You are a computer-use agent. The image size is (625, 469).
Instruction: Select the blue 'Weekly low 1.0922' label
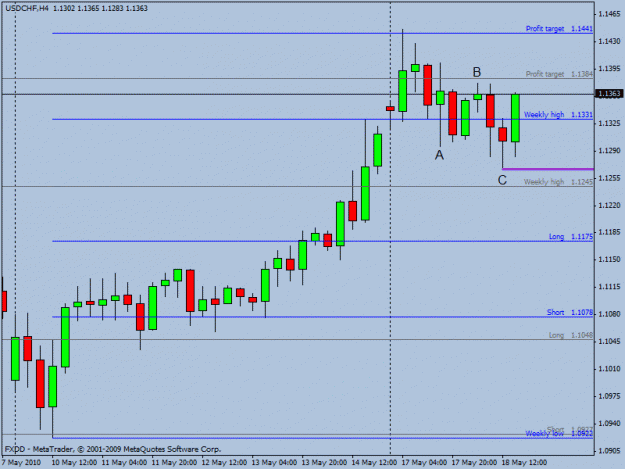coord(559,434)
